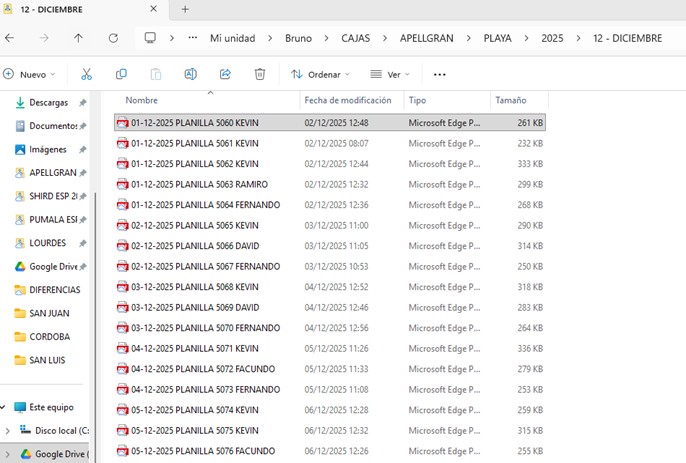
Task: Close the 12 - DICIEMBRE tab
Action: 154,9
